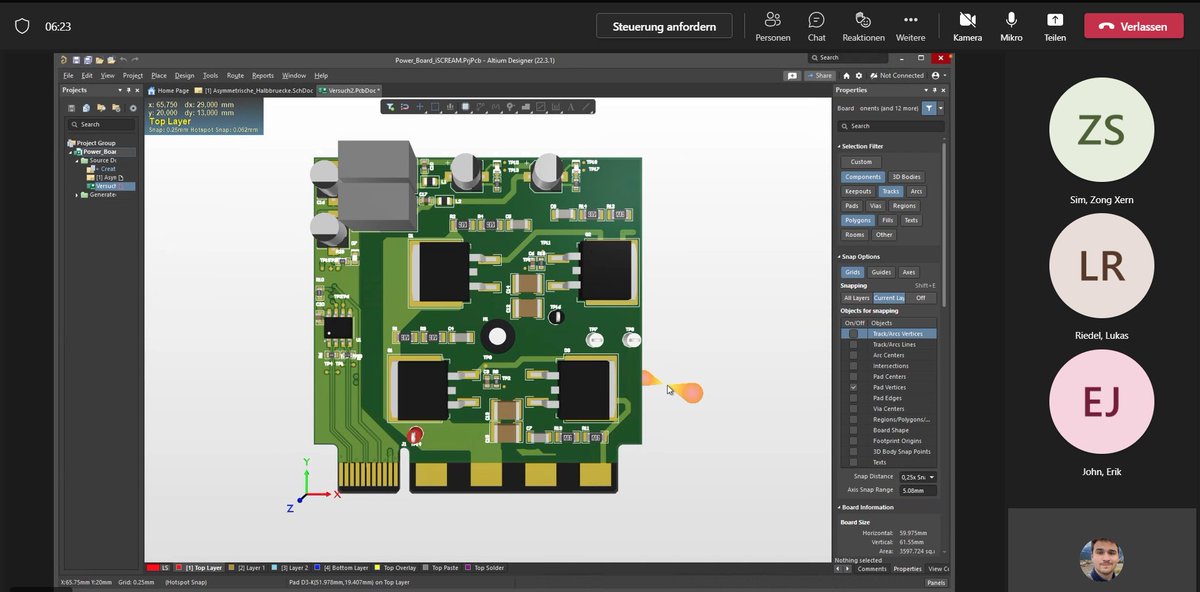Open the Snap Distance dropdown
Screen dimensions: 1200x592
[x=932, y=477]
